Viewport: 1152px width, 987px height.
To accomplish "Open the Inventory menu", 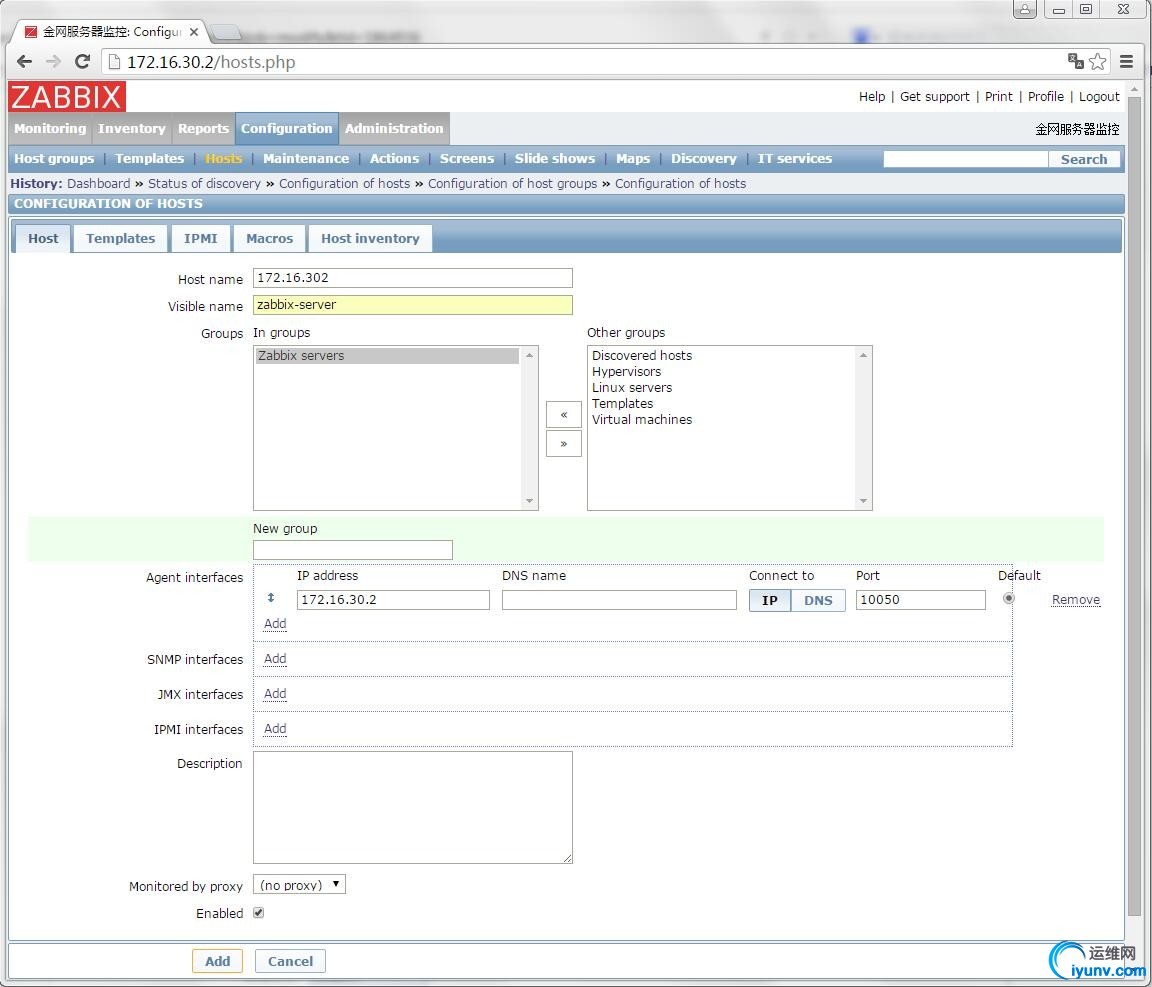I will tap(132, 129).
